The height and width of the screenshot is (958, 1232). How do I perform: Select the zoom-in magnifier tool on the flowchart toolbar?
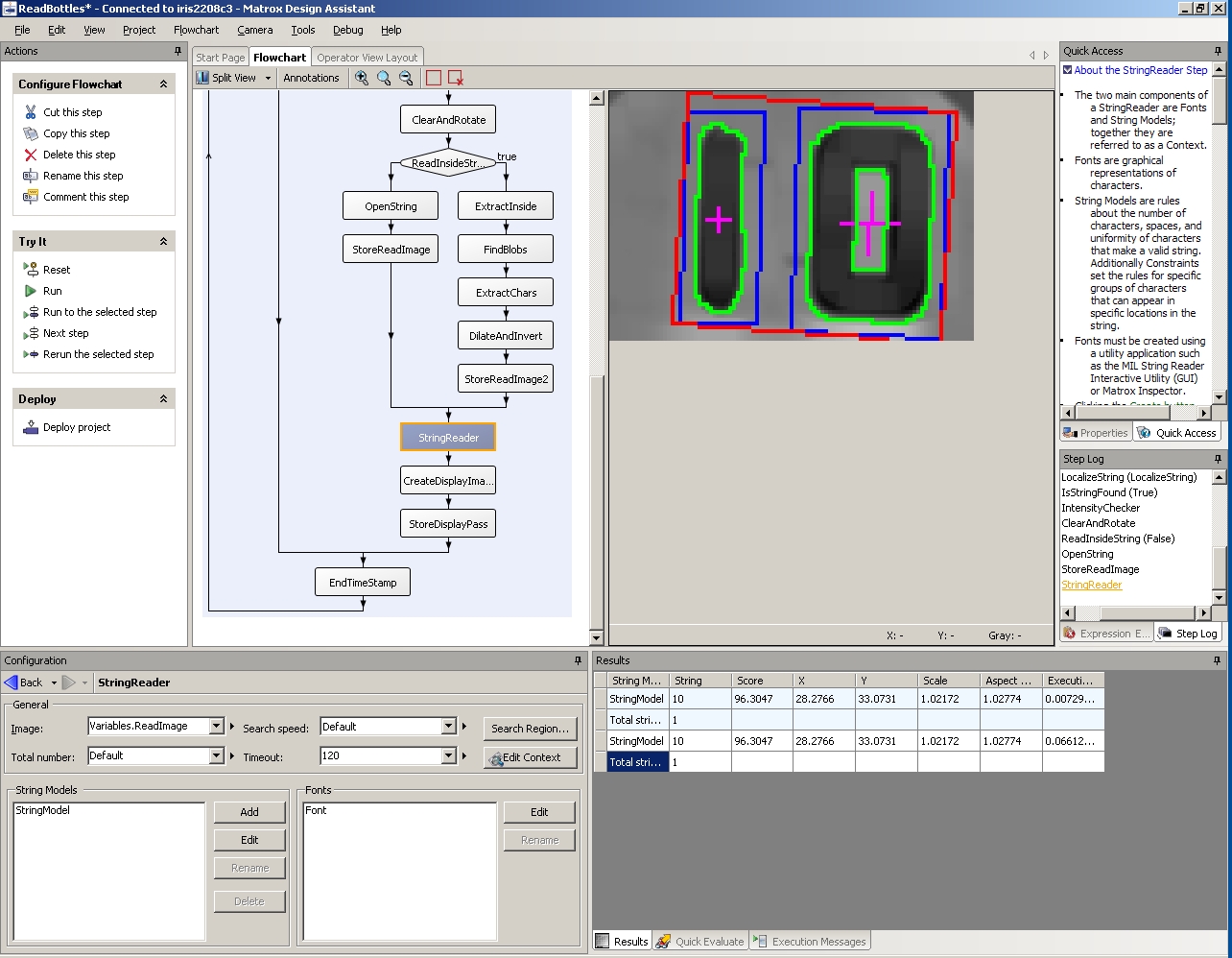click(362, 78)
